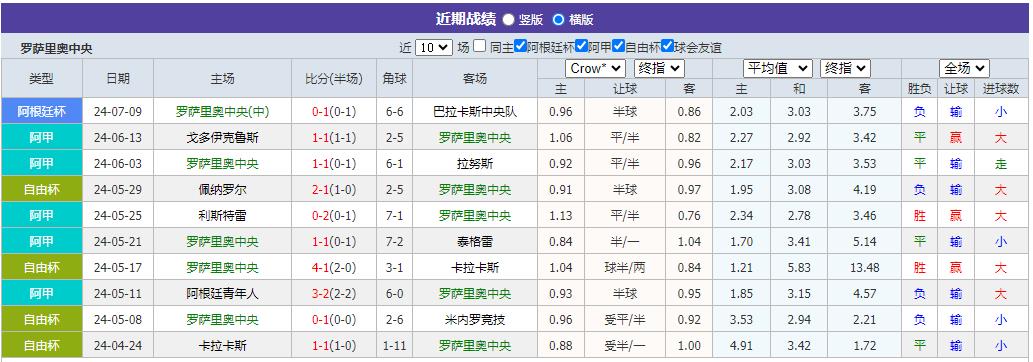Image resolution: width=1033 pixels, height=362 pixels.
Task: Open the 罗萨里奥中央(中) home team link
Action: click(222, 111)
